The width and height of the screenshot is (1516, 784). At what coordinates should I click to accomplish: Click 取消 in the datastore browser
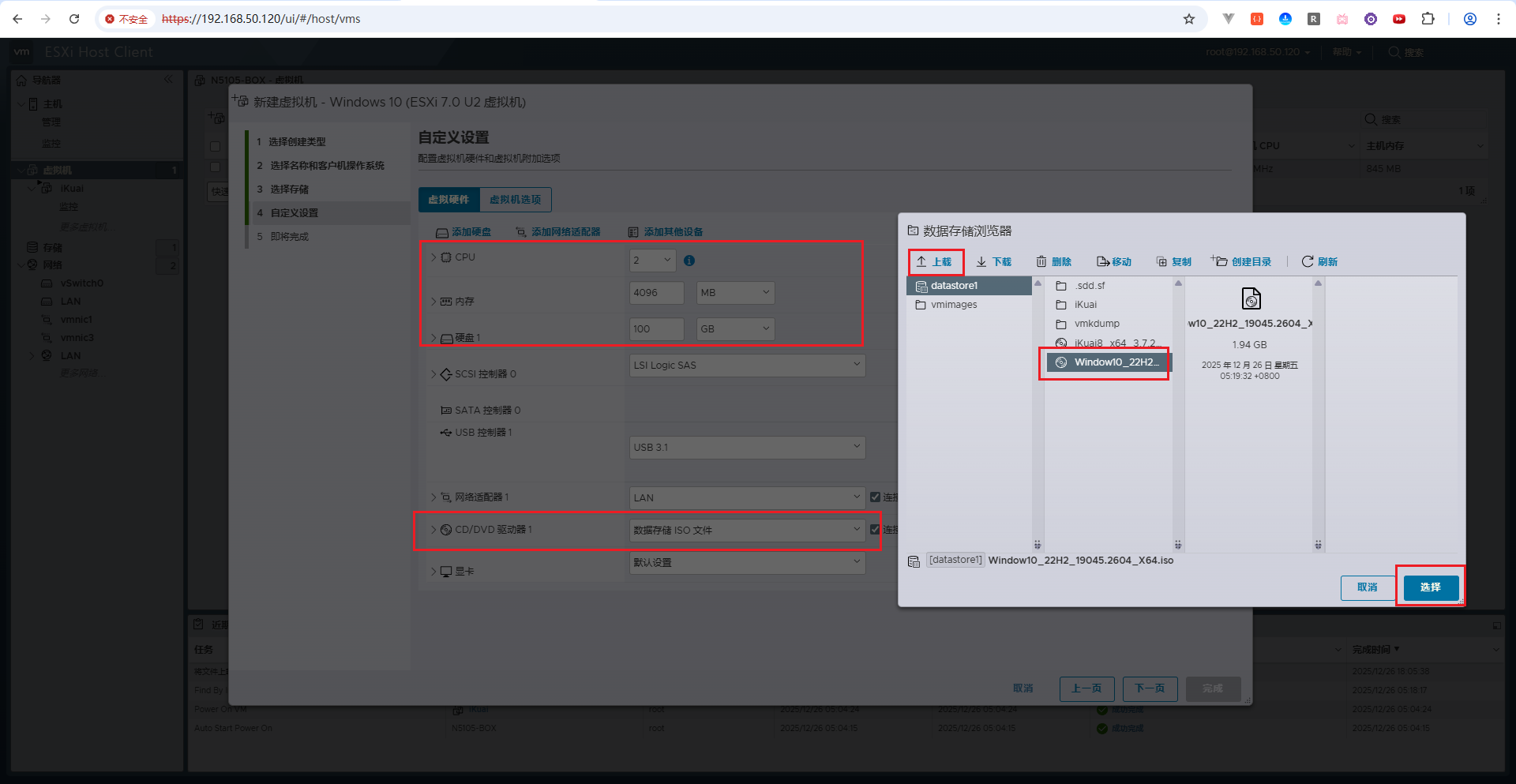(1367, 587)
